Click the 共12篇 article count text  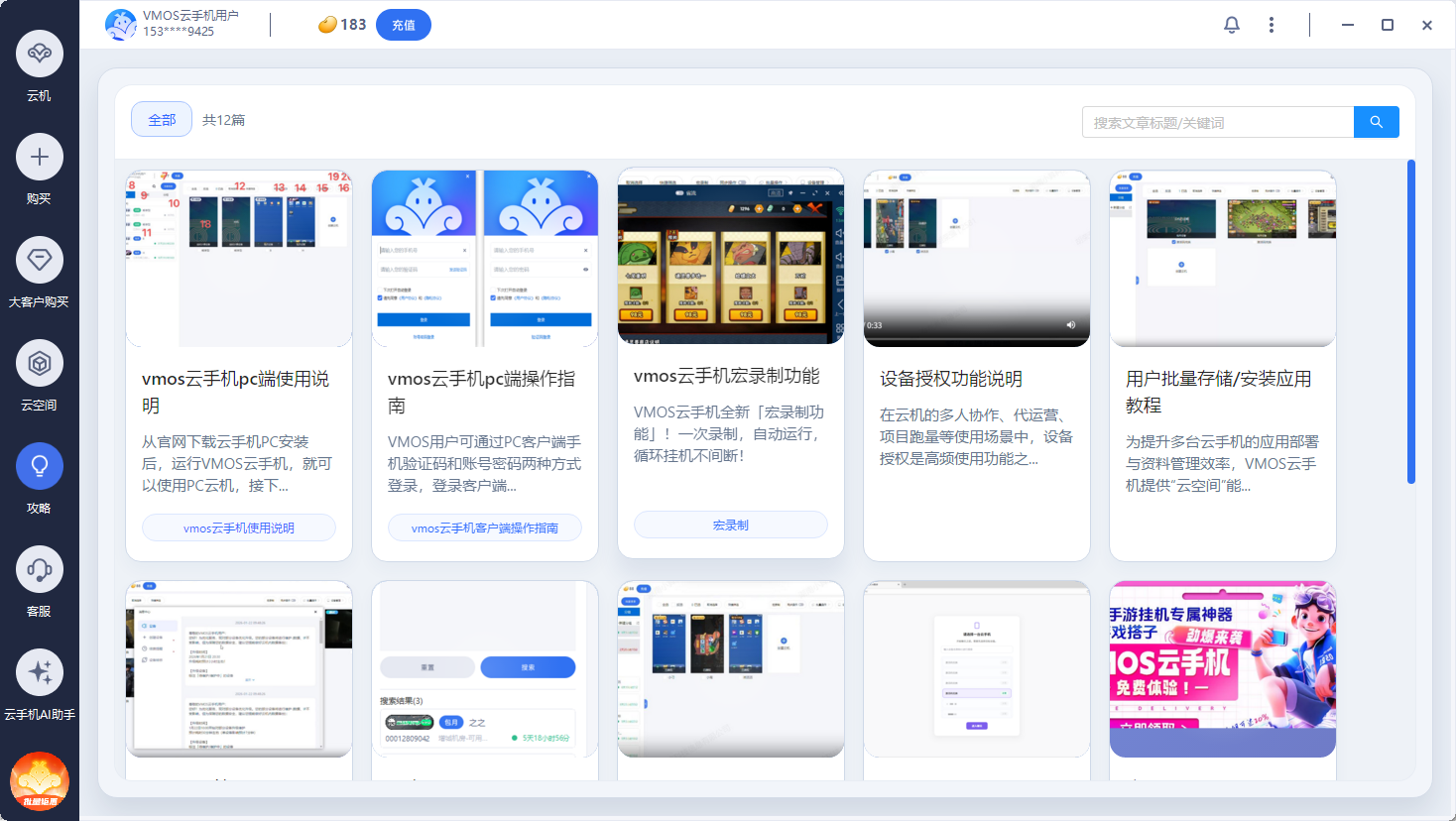pos(224,120)
